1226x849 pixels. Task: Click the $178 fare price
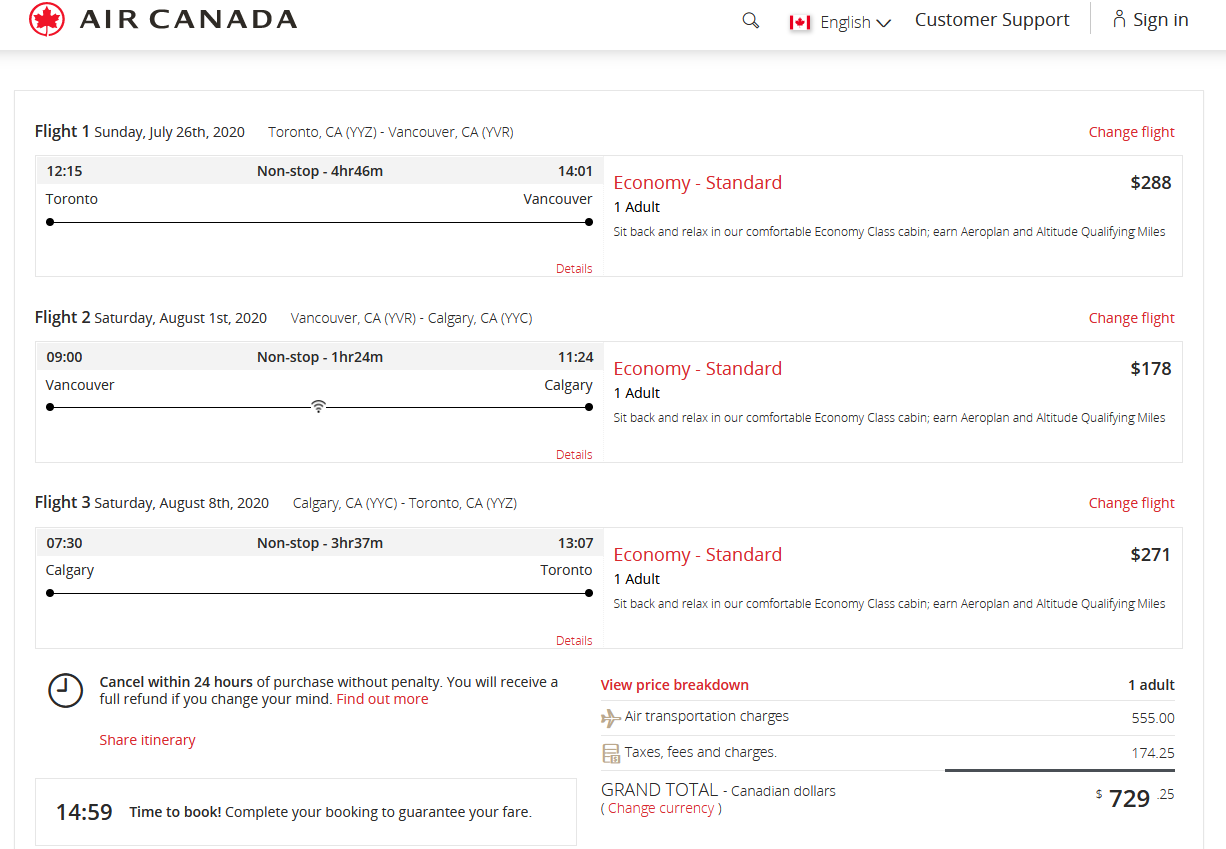[1151, 369]
